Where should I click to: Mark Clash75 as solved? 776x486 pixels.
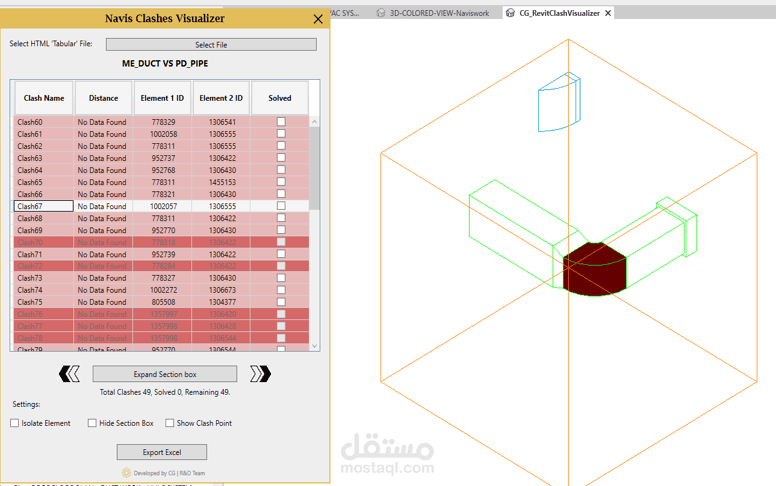pos(281,302)
